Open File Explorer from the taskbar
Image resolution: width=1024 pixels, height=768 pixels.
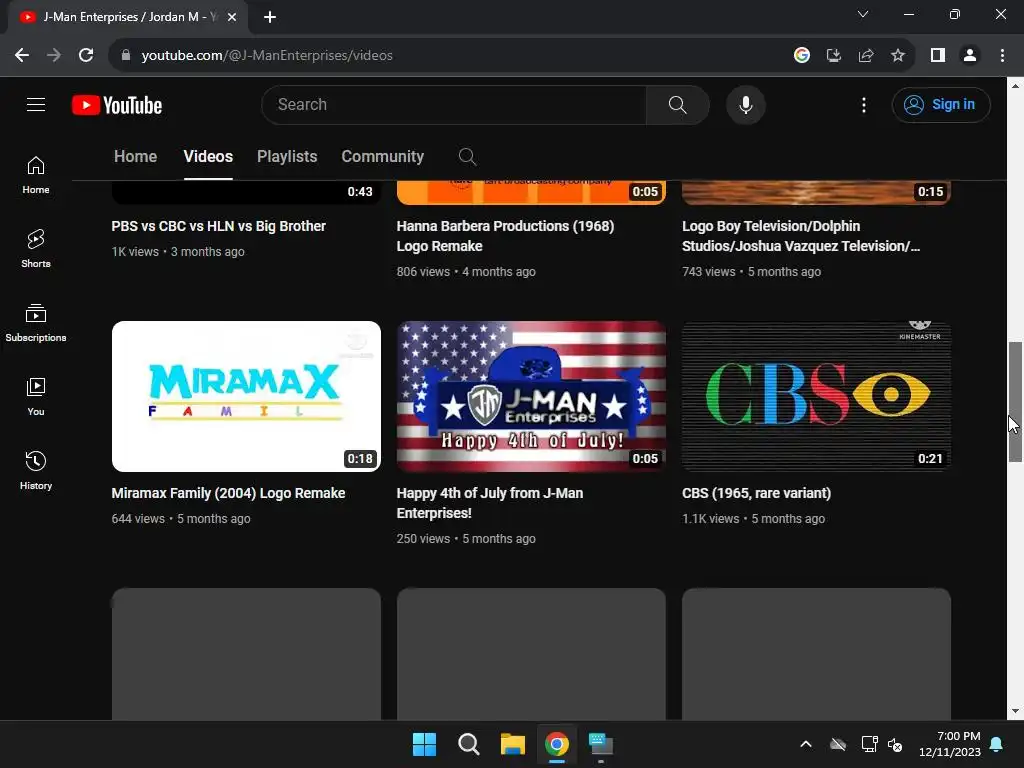pos(513,744)
